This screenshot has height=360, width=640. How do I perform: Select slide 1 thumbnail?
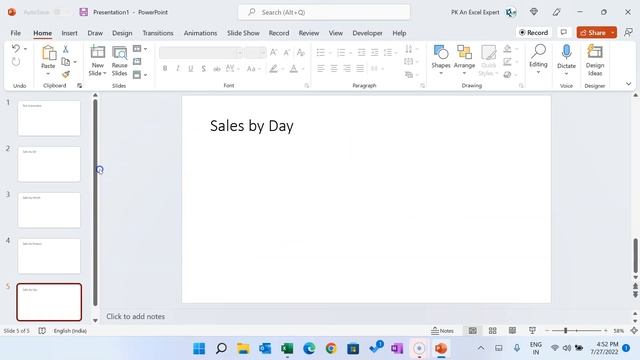point(49,118)
